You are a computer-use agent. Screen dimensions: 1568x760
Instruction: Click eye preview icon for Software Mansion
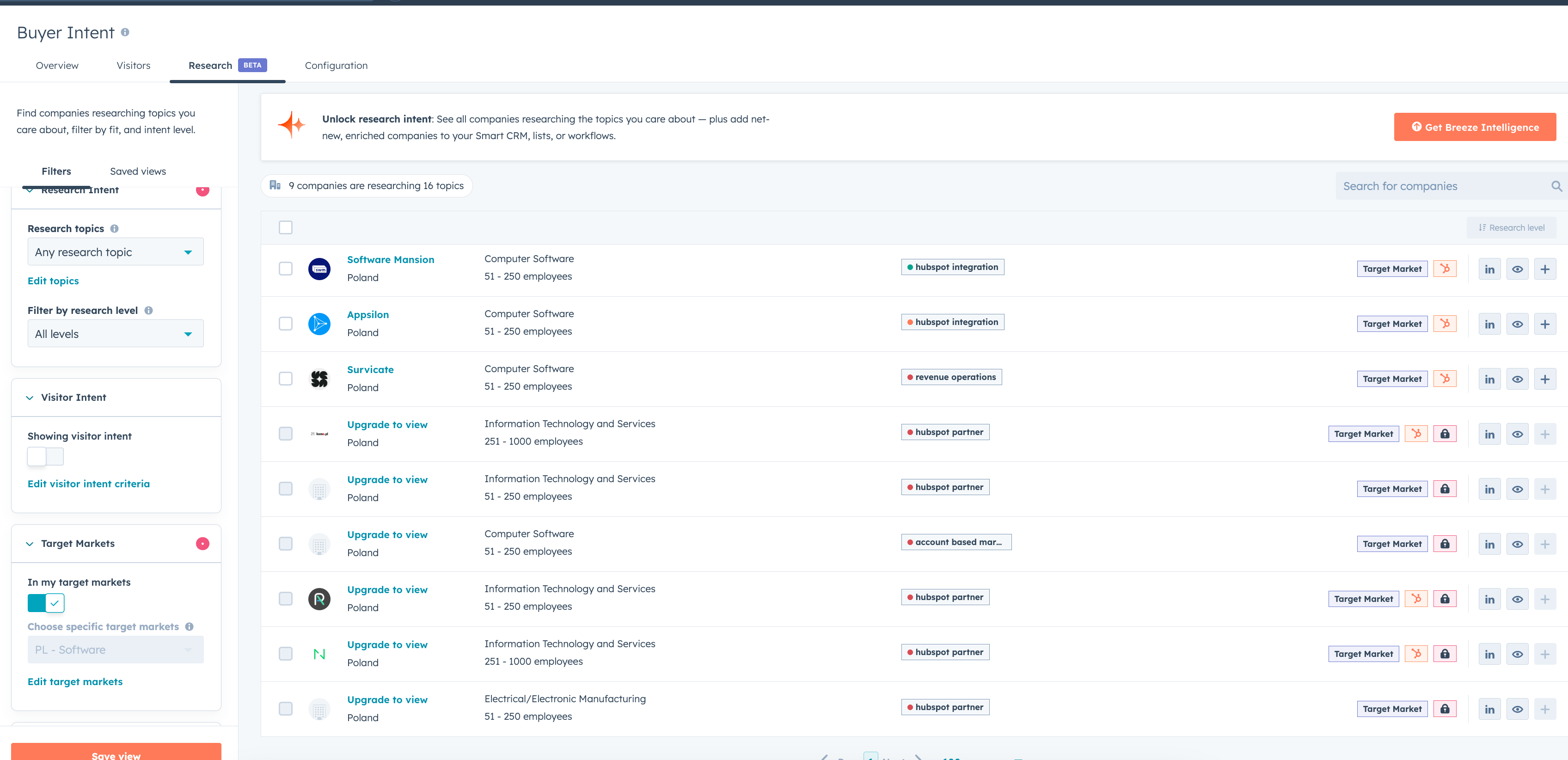point(1517,269)
